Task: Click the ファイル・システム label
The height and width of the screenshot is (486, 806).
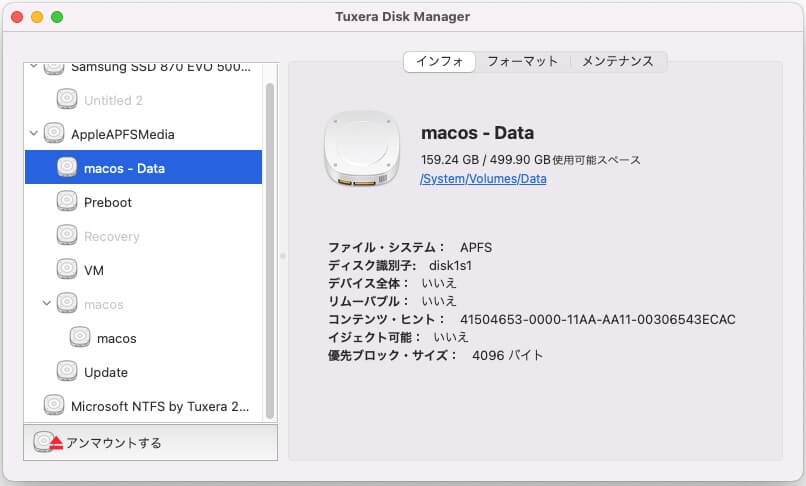Action: [x=387, y=247]
